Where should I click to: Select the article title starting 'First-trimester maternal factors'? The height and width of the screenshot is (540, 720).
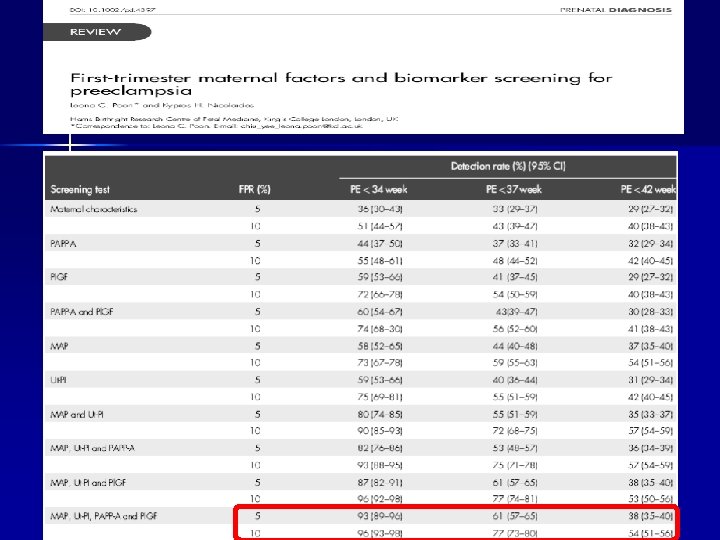(x=341, y=84)
